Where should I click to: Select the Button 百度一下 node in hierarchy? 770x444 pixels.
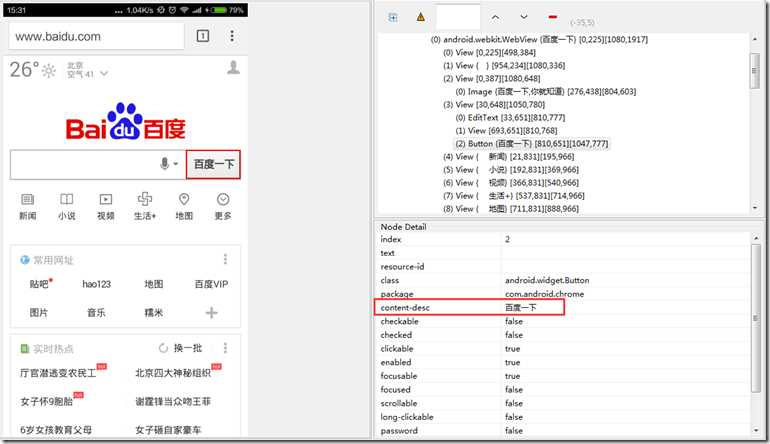(x=532, y=143)
